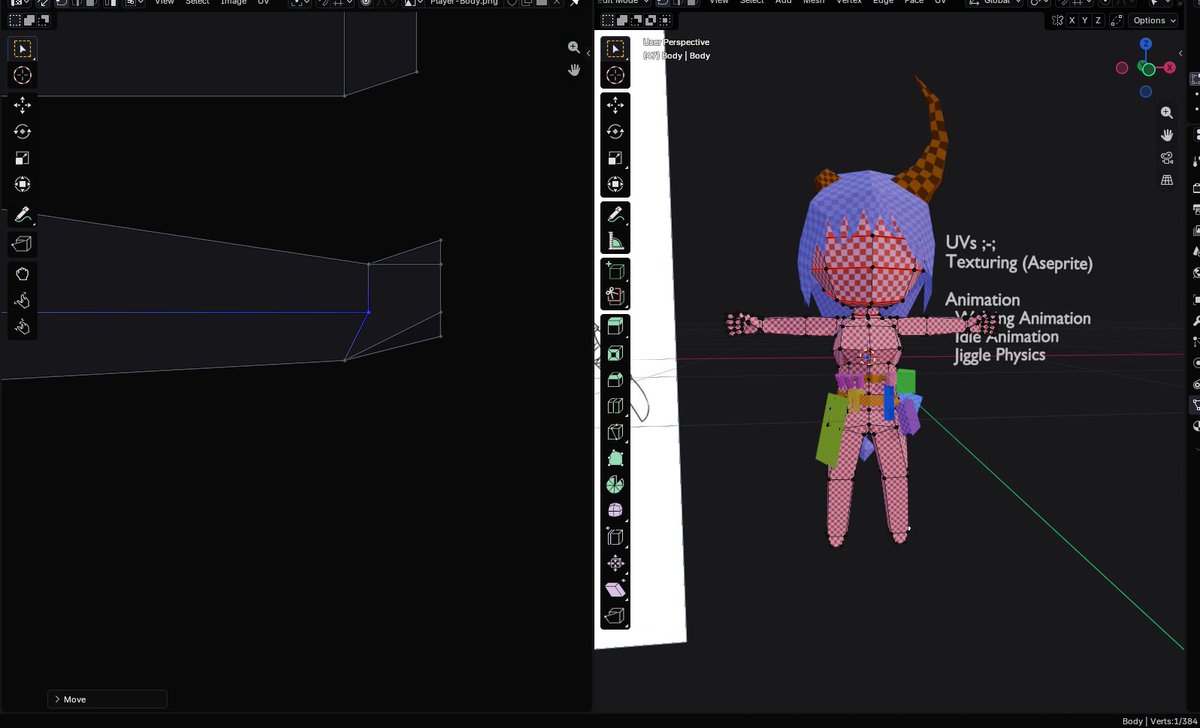Image resolution: width=1200 pixels, height=728 pixels.
Task: Set extend-selection mode in UV editor
Action: 29,20
